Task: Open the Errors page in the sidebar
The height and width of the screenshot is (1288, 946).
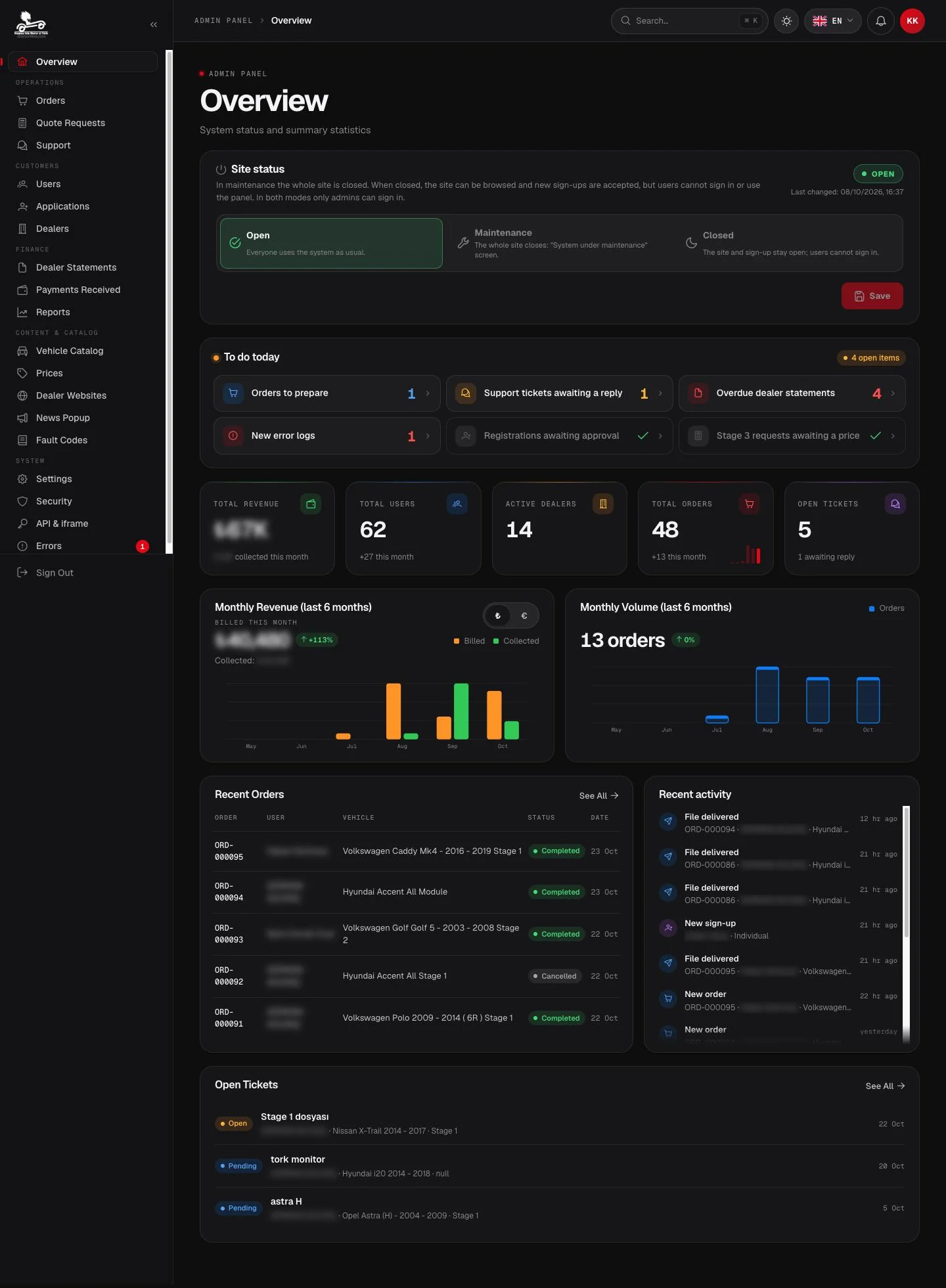Action: coord(83,546)
